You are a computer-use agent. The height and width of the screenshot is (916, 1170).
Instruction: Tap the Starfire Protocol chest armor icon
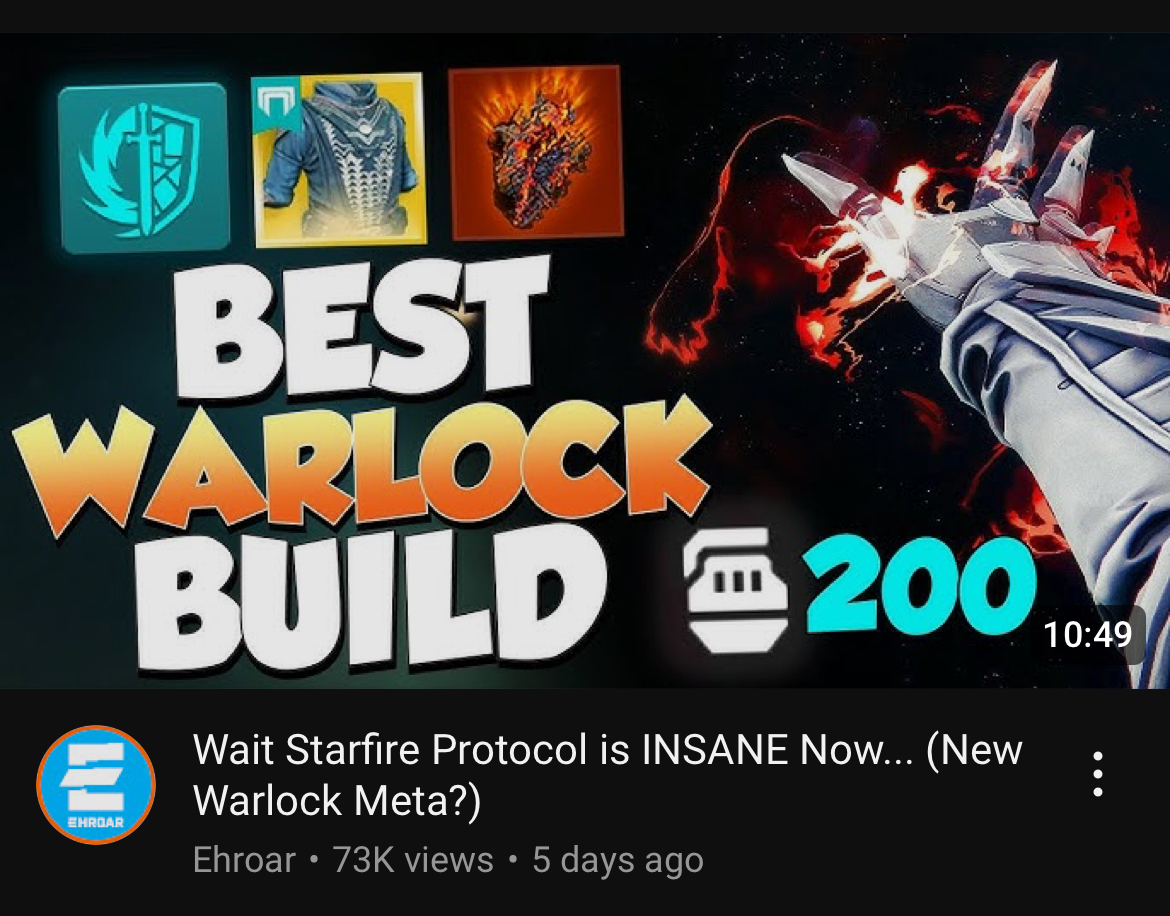point(340,159)
